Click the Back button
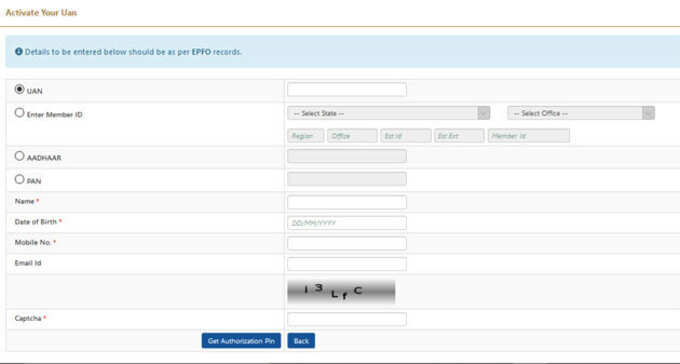This screenshot has height=364, width=680. click(x=301, y=341)
